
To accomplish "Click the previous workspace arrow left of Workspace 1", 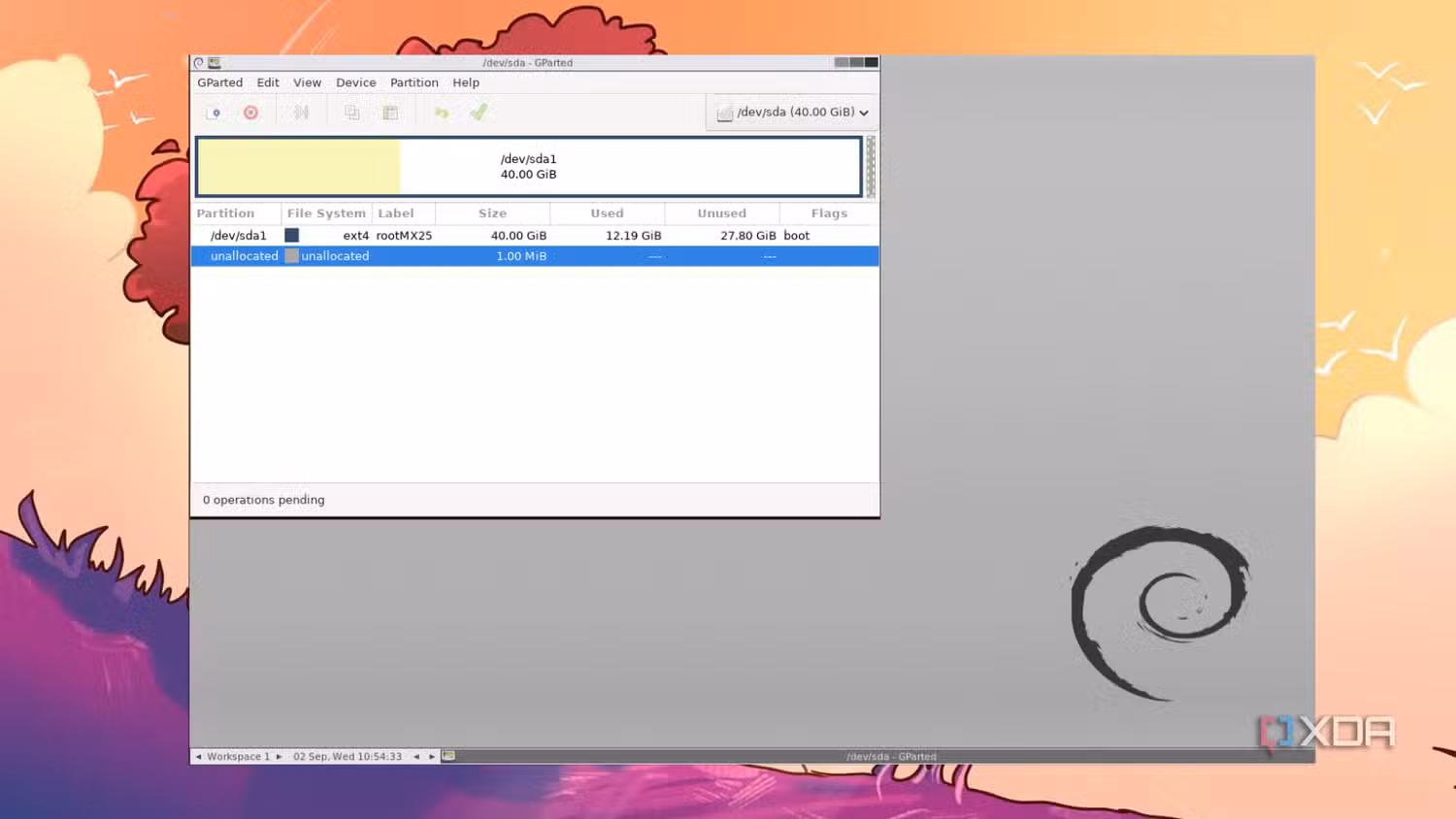I will (x=198, y=757).
